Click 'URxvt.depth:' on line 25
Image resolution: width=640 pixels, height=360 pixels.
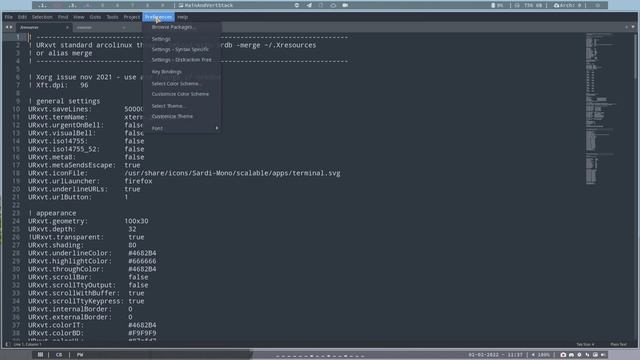52,229
